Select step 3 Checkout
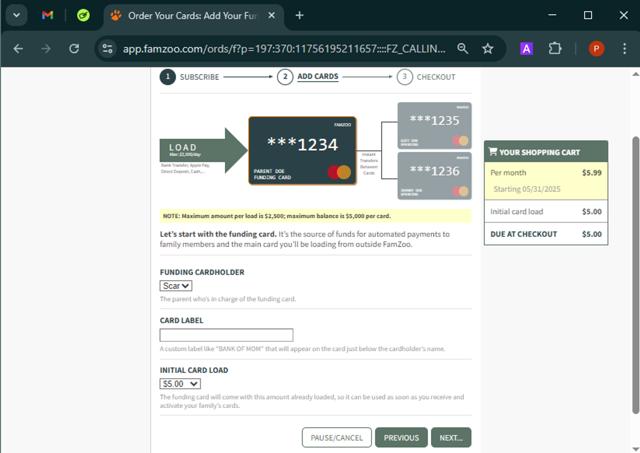 [426, 77]
